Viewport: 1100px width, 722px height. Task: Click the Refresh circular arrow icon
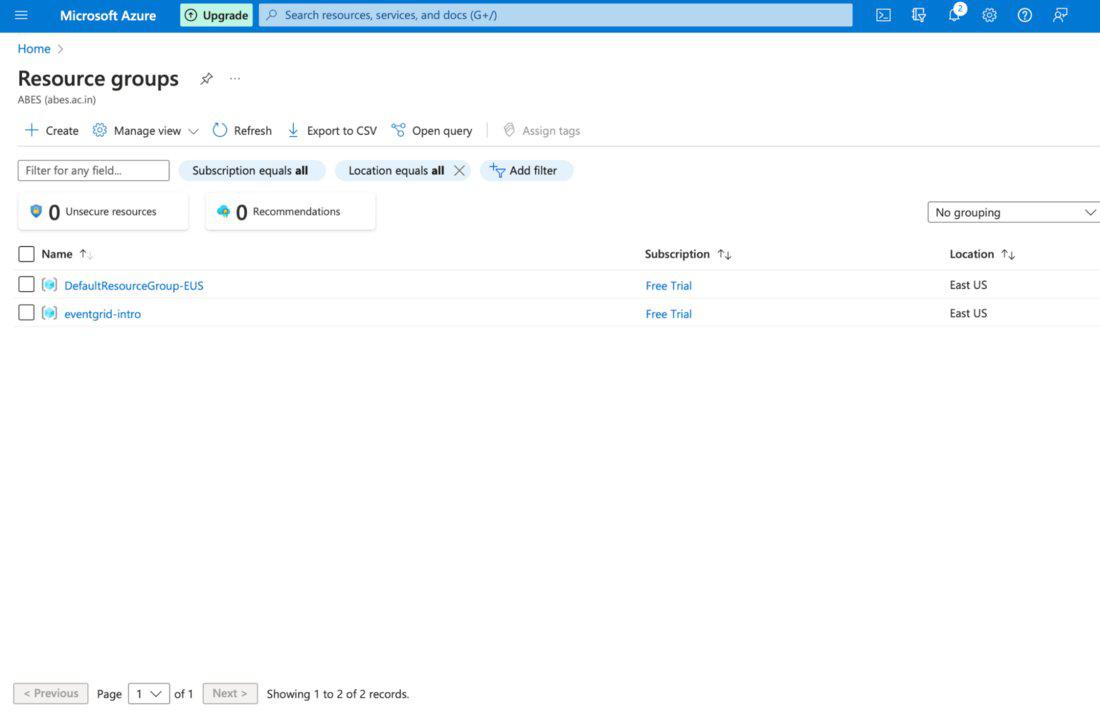tap(220, 130)
